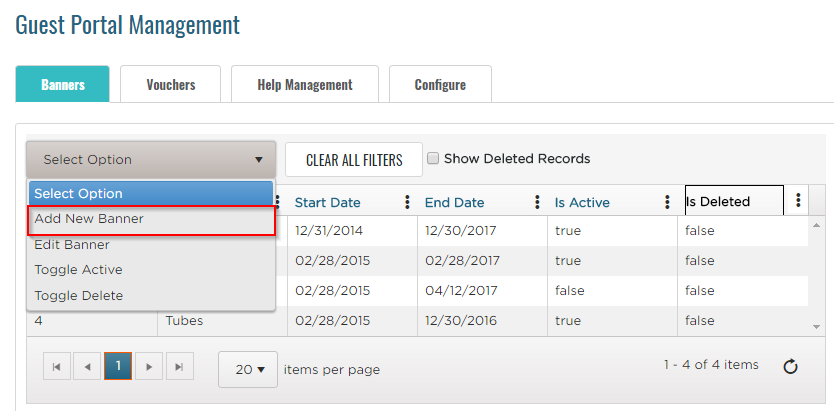
Task: Switch to the Vouchers tab
Action: 170,85
